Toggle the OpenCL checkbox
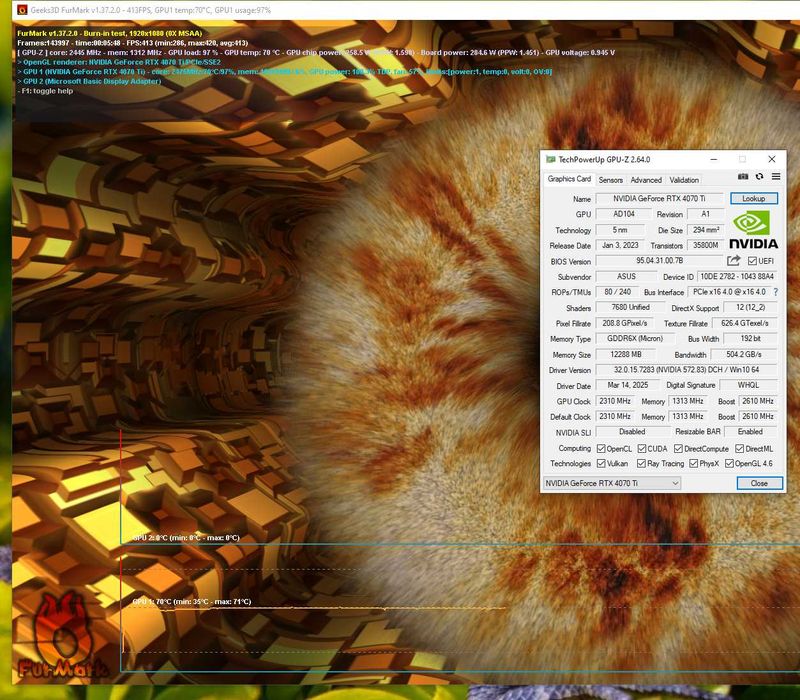 pos(601,448)
